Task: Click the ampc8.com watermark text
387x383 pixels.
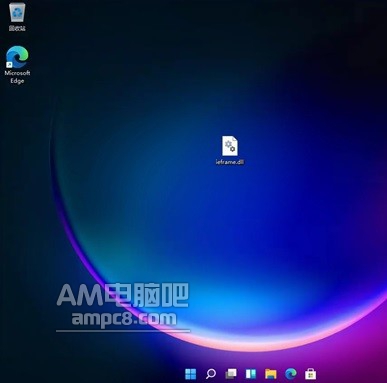Action: [124, 318]
